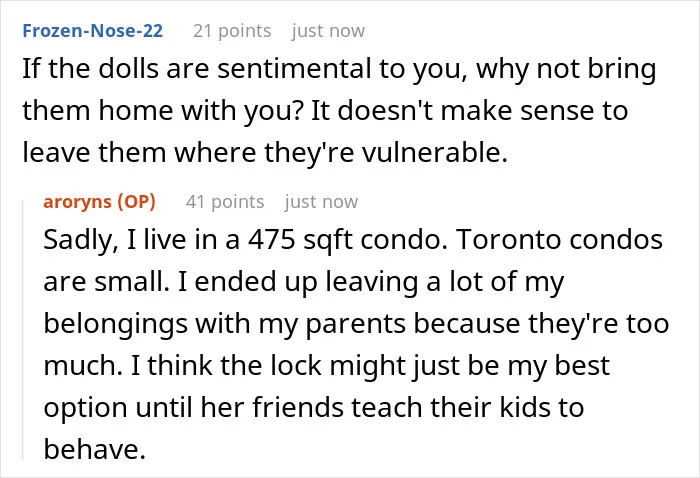Image resolution: width=700 pixels, height=478 pixels.
Task: Click the phrase 'leave them where they're'
Action: (x=188, y=152)
